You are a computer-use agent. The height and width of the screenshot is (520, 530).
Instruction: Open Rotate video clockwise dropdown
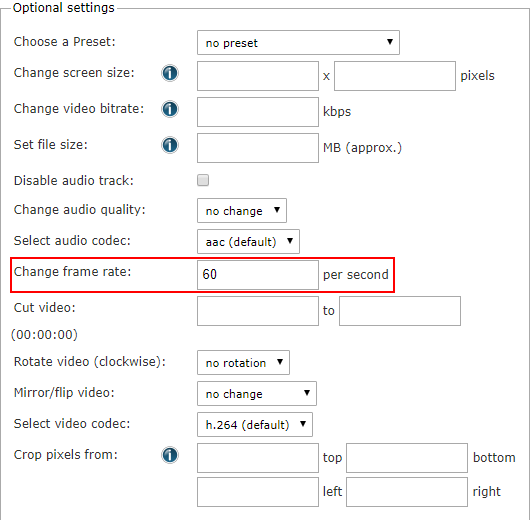click(243, 362)
